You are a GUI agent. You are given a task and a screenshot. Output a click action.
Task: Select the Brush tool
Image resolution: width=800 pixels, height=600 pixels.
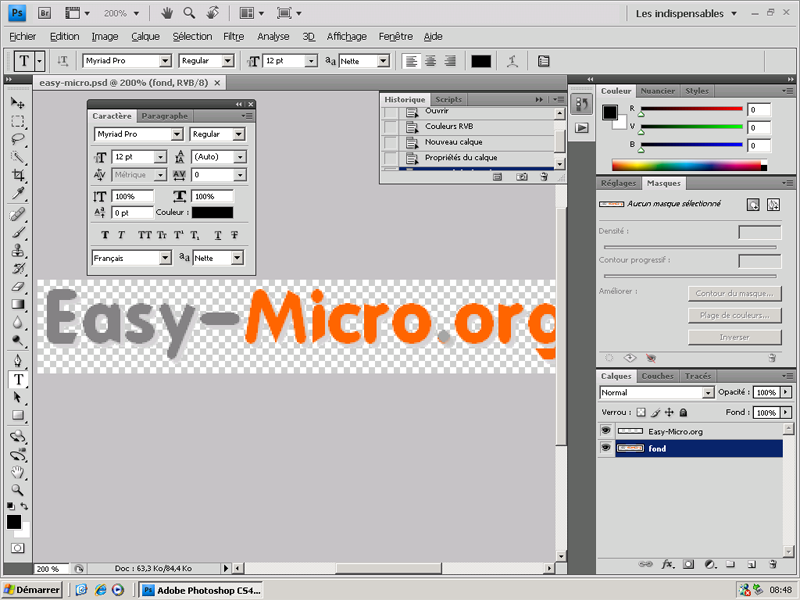click(x=18, y=233)
